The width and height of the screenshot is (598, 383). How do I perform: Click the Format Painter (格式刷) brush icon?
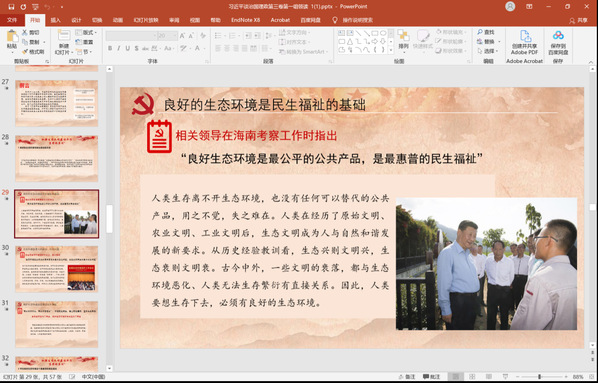(x=24, y=51)
